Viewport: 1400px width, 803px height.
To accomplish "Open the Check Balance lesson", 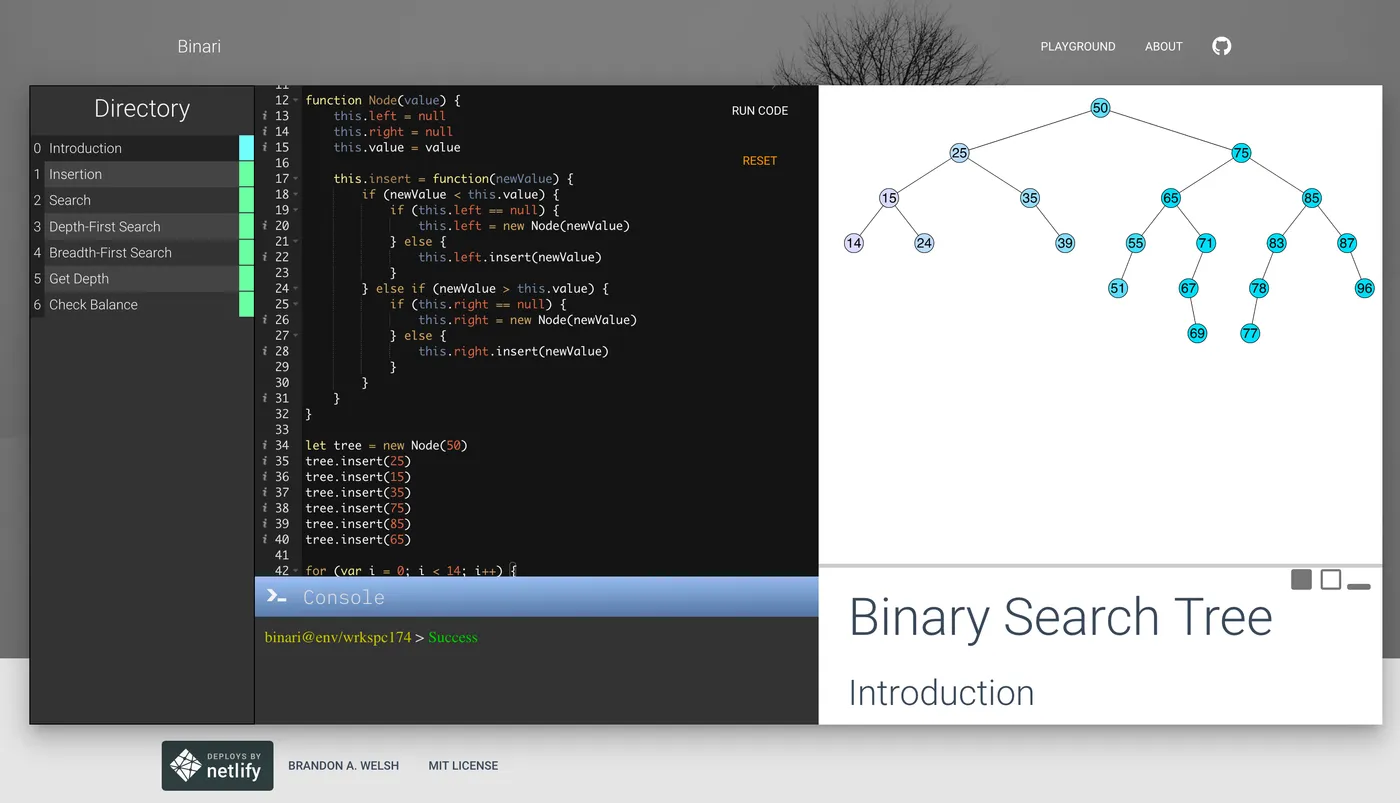I will click(142, 304).
